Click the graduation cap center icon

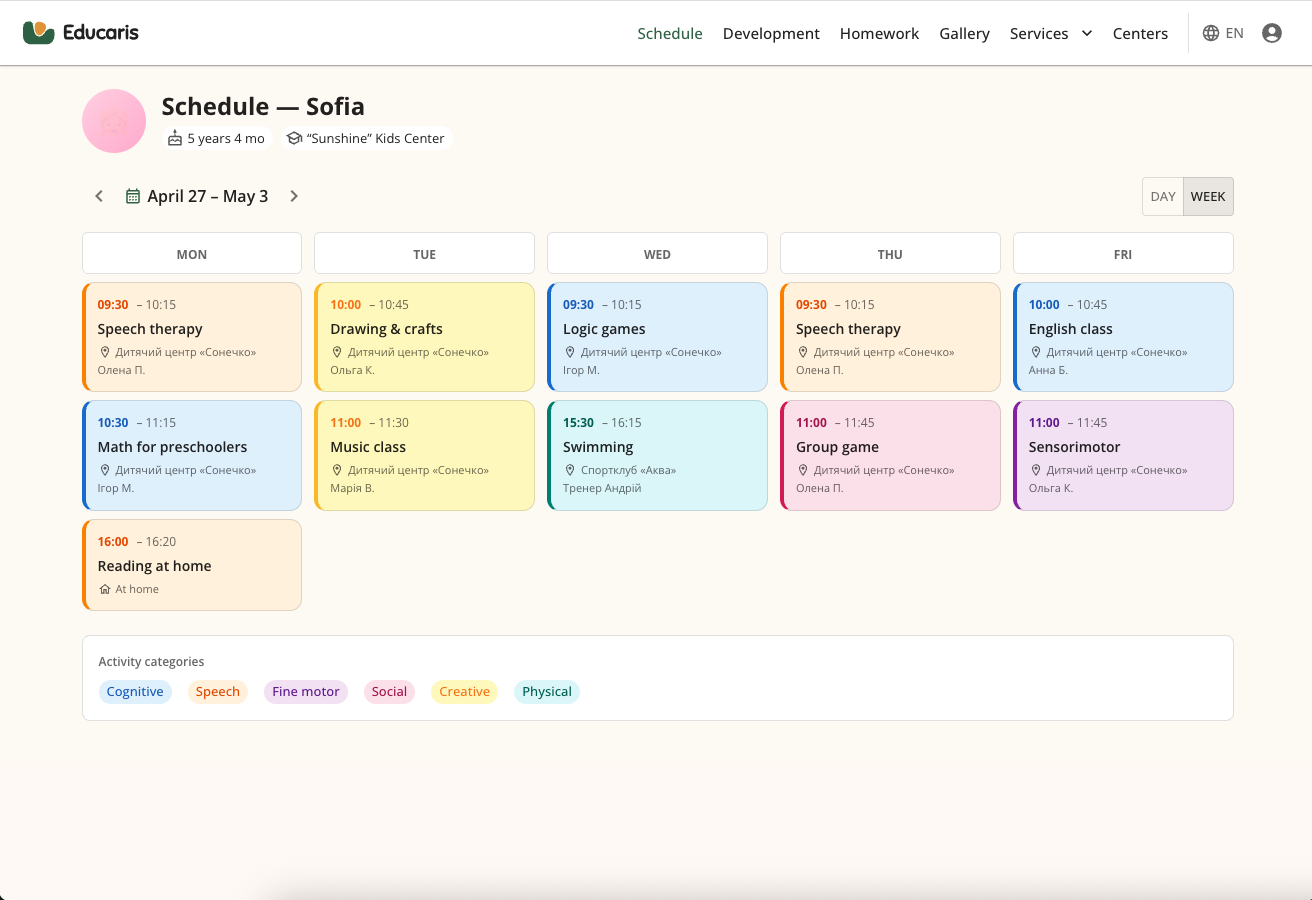point(294,139)
